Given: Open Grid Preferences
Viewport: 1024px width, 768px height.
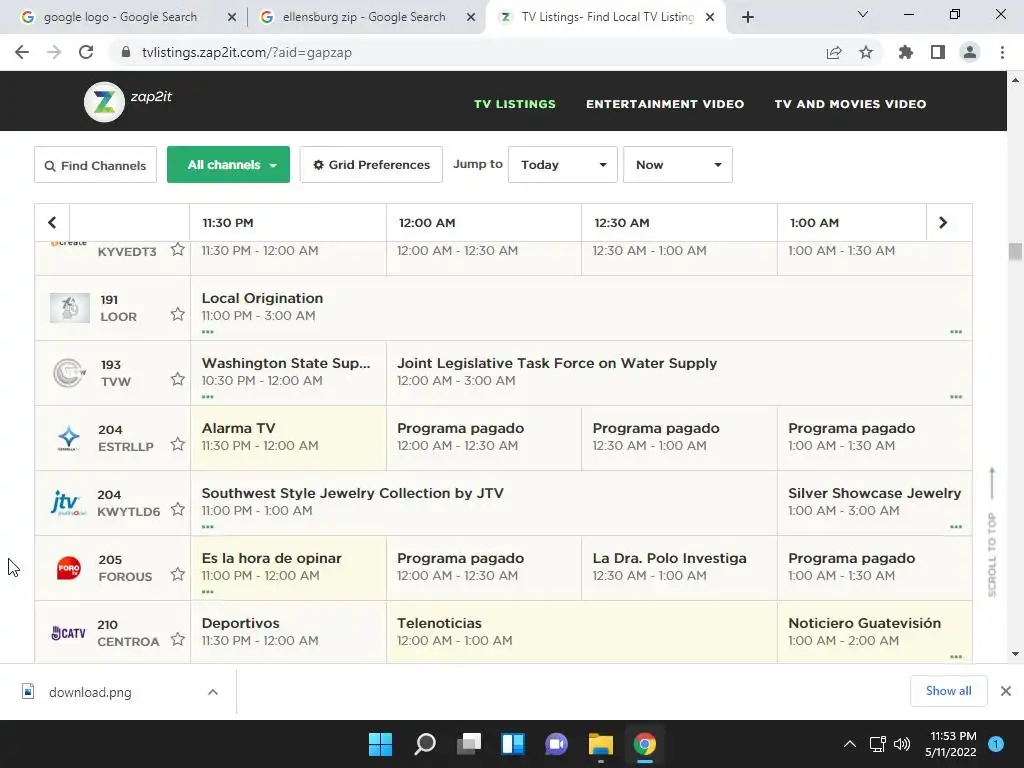Looking at the screenshot, I should 371,165.
